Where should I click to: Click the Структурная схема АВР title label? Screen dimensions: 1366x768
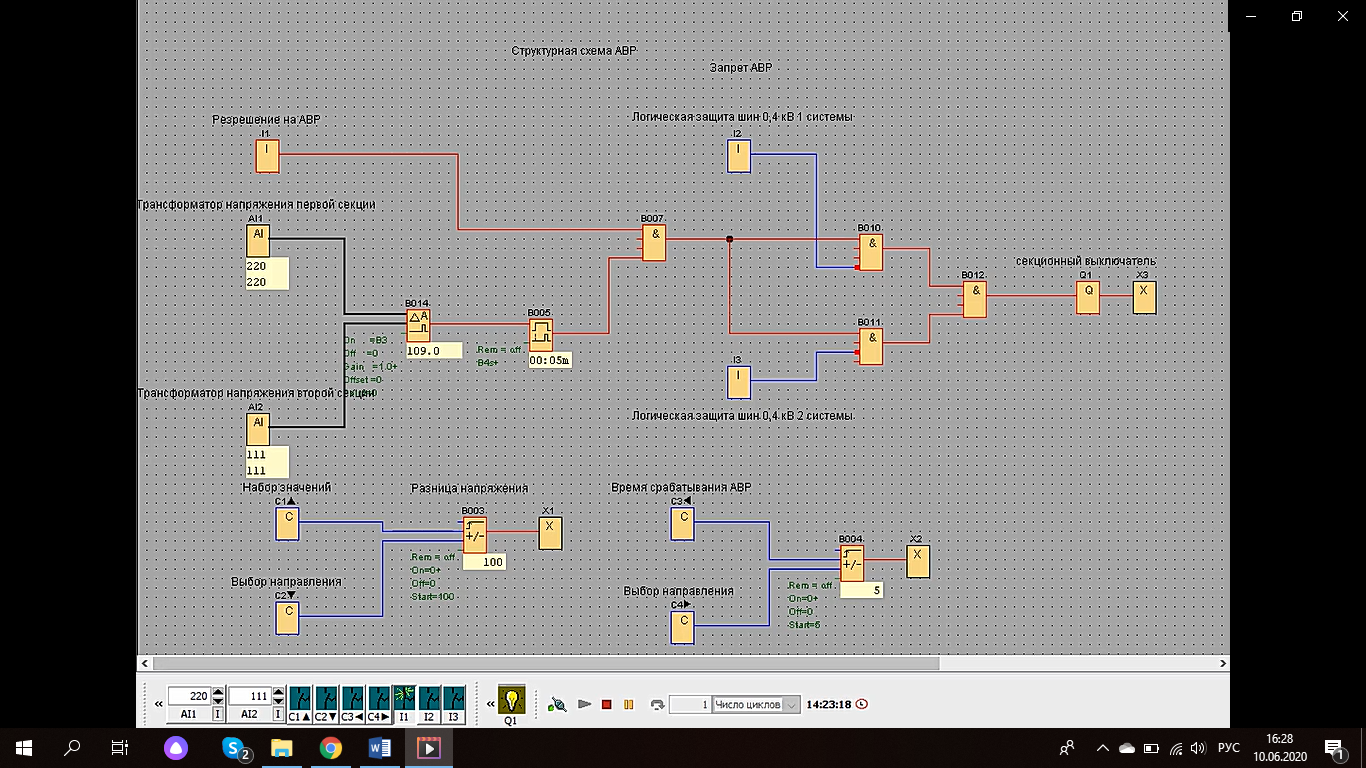coord(573,50)
